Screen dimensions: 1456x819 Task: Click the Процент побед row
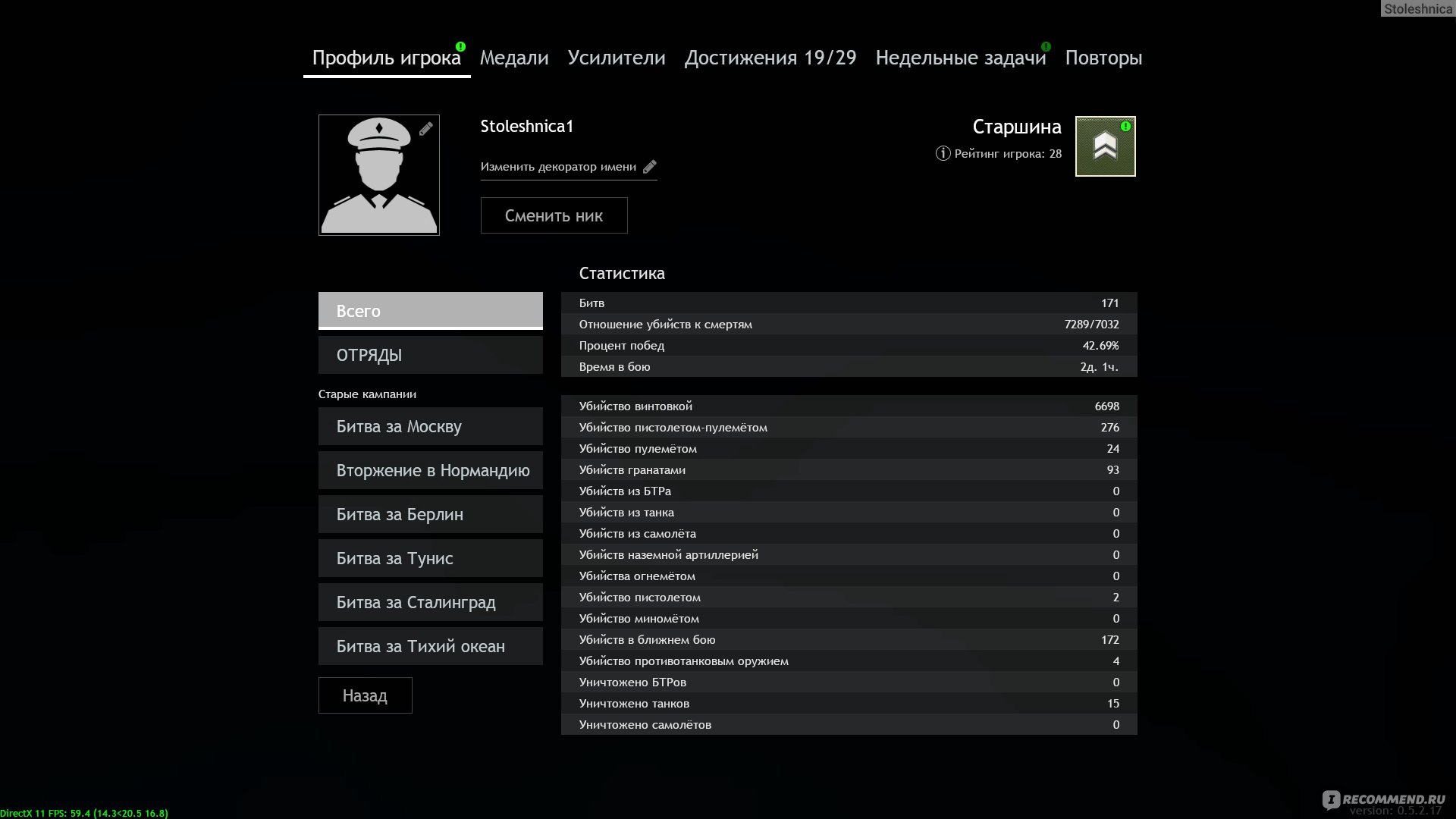coord(849,345)
